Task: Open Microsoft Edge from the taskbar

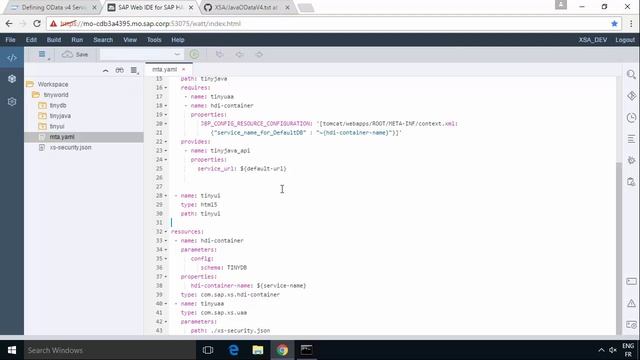Action: 233,350
